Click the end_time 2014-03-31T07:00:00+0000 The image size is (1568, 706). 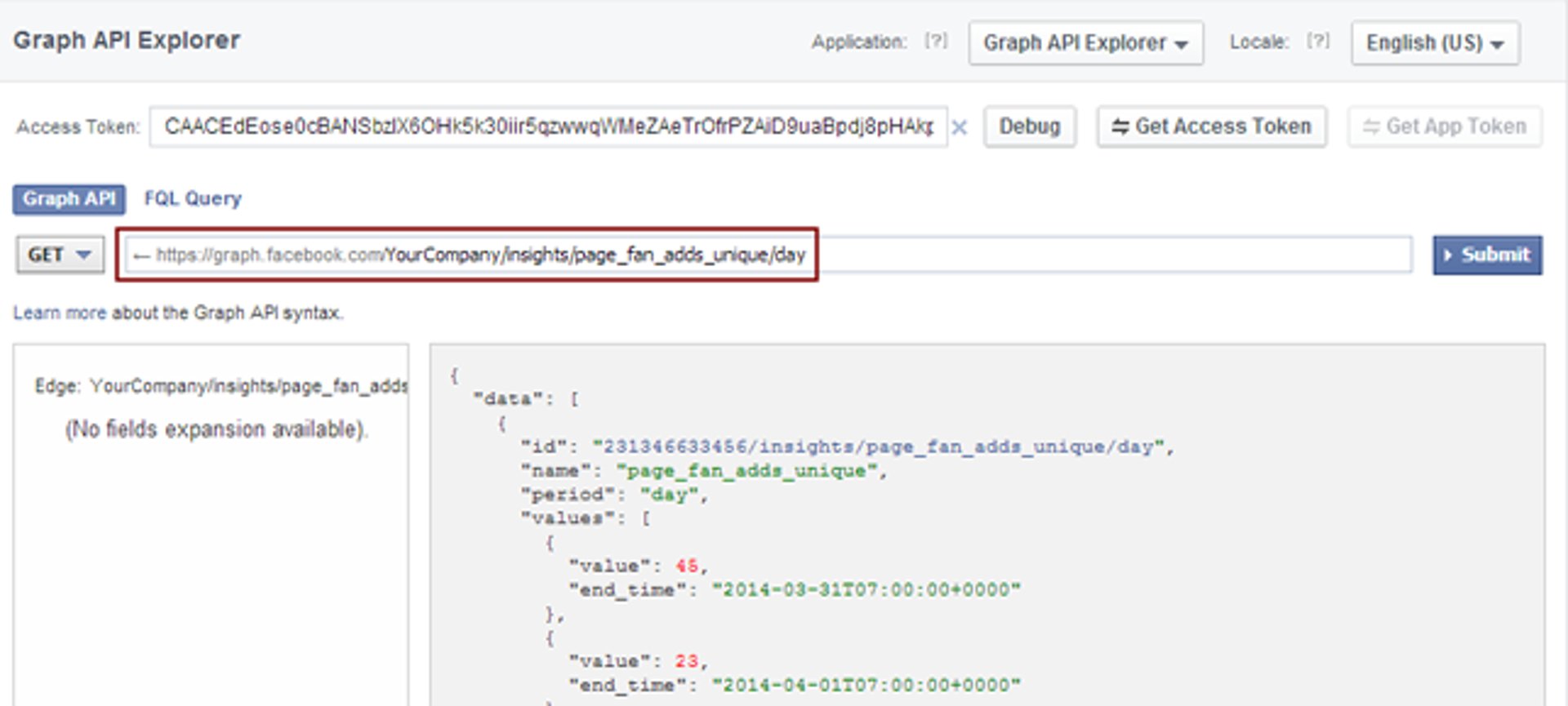(866, 590)
